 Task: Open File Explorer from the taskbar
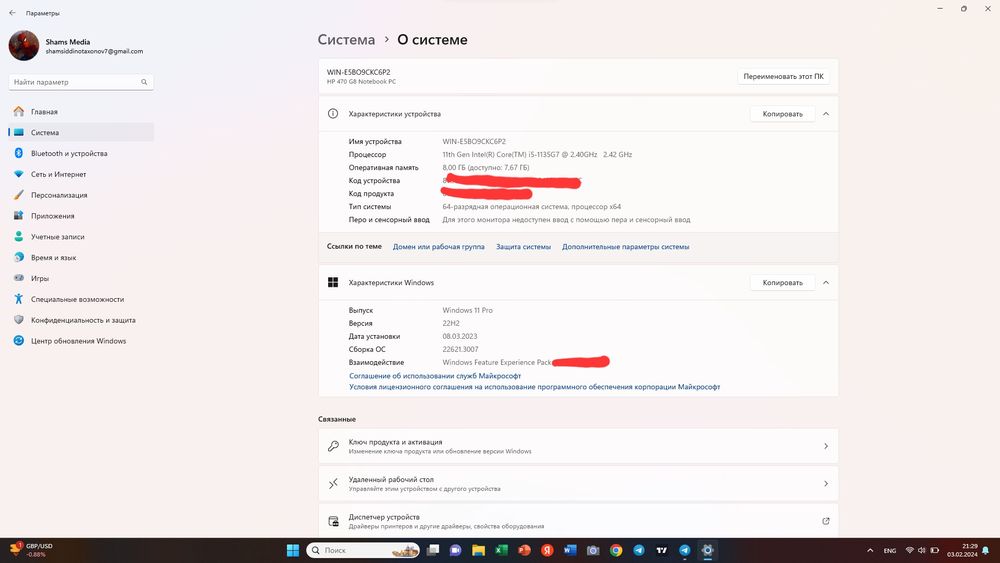(x=478, y=550)
